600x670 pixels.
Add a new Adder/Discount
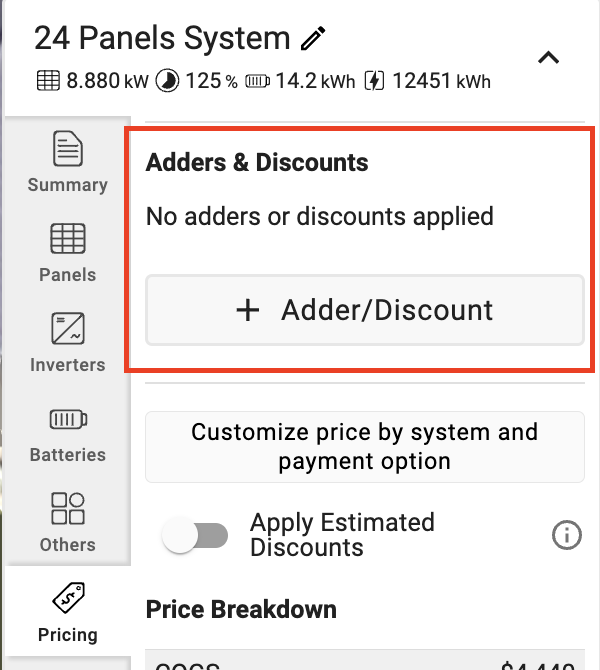click(x=365, y=310)
